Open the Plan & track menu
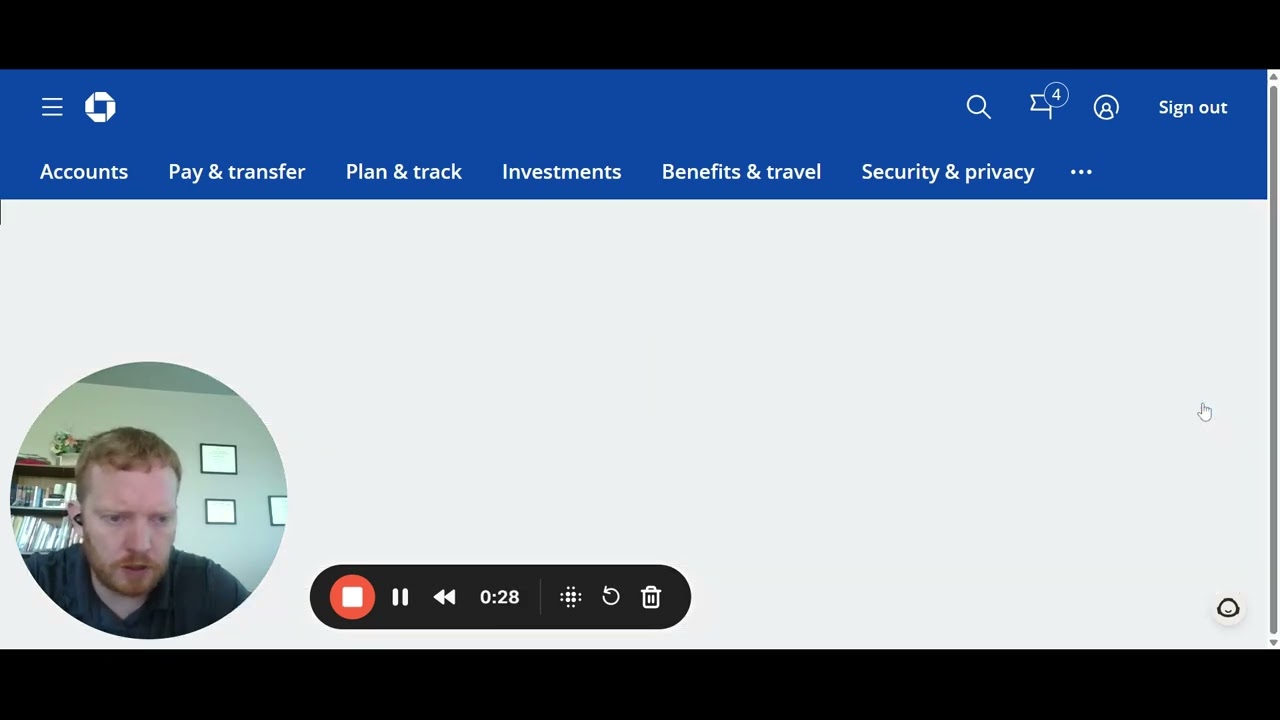This screenshot has height=720, width=1280. point(404,172)
